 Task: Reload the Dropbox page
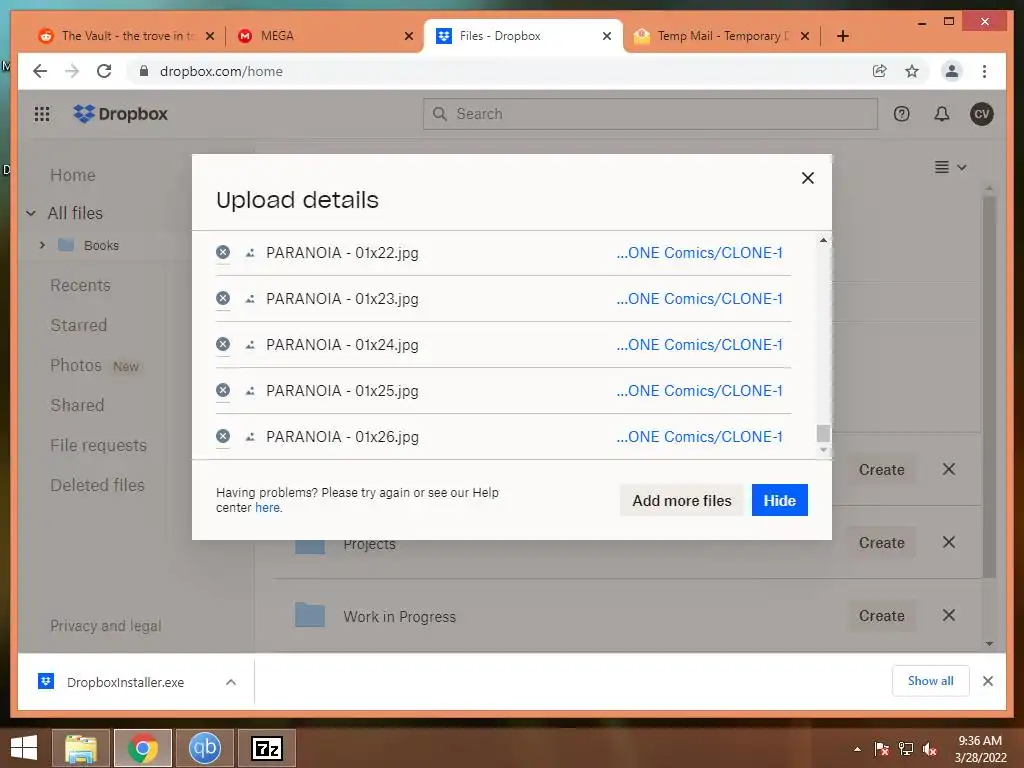pyautogui.click(x=104, y=71)
